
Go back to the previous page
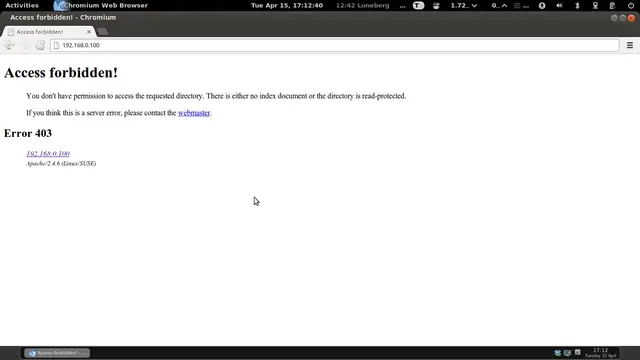[x=9, y=45]
